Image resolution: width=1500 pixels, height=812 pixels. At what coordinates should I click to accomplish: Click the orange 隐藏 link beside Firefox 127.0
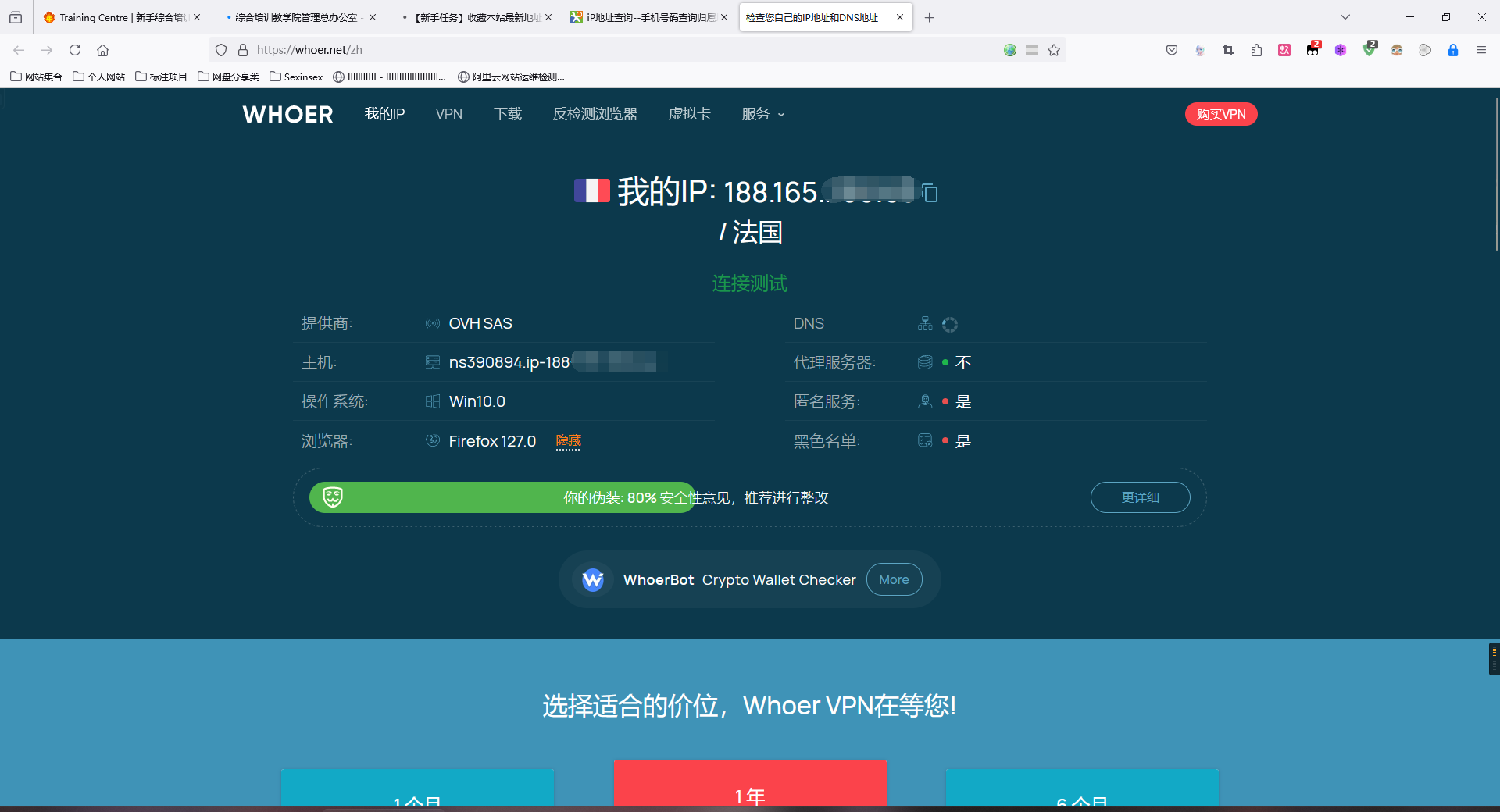tap(569, 441)
